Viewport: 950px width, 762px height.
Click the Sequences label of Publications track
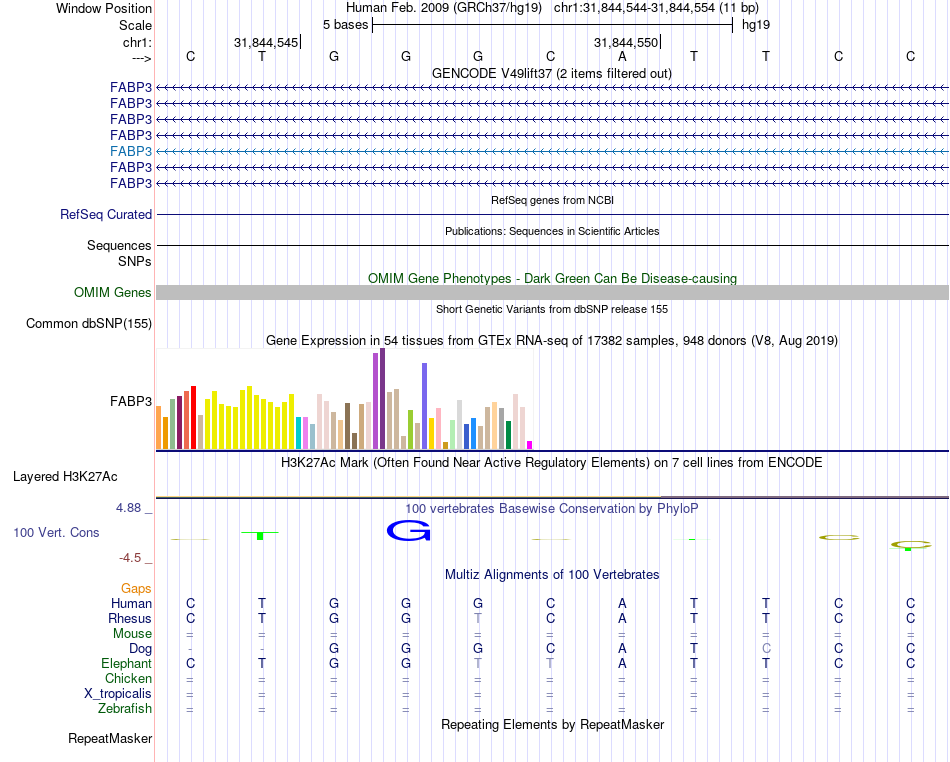coord(119,245)
